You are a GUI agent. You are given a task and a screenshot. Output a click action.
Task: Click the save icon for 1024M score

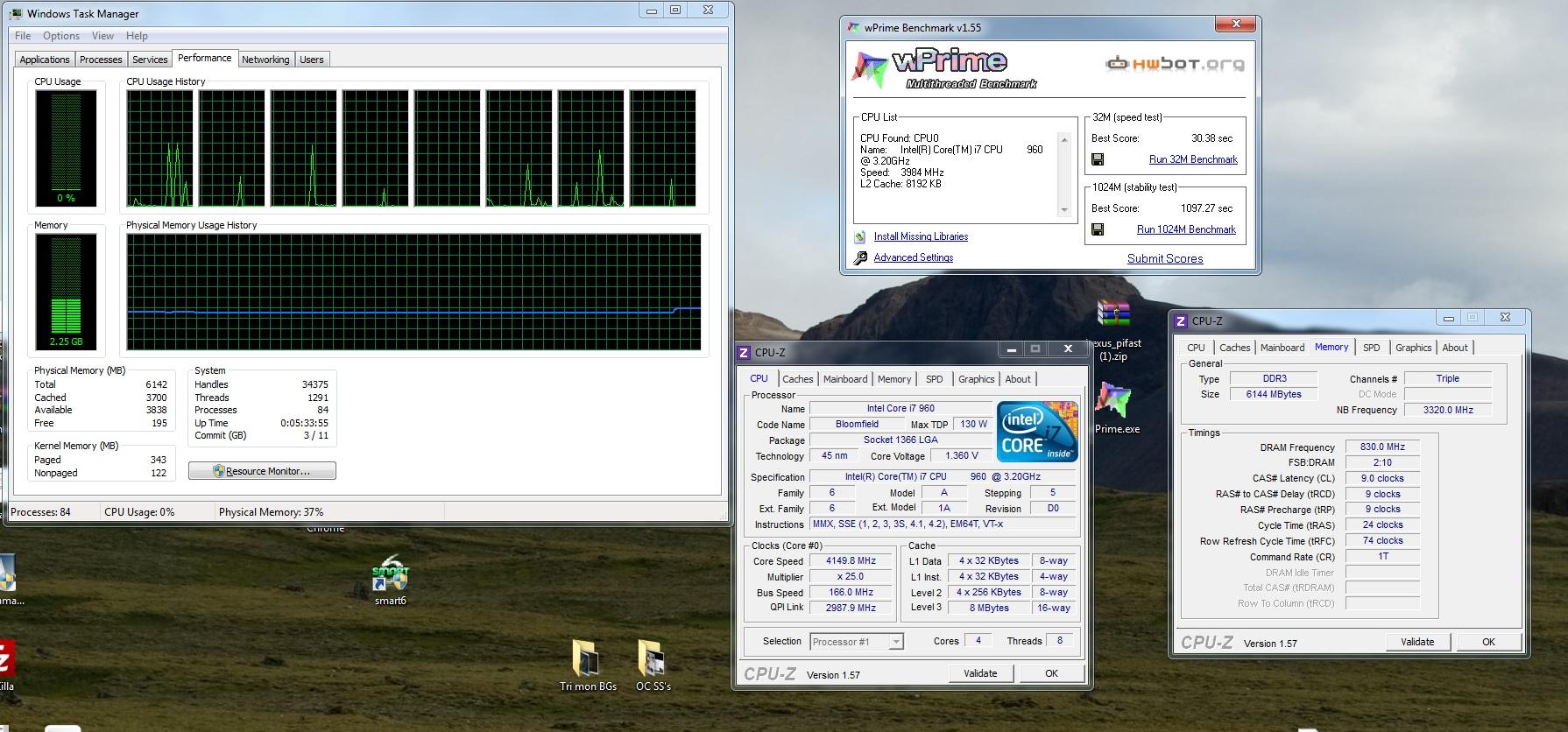(x=1098, y=229)
